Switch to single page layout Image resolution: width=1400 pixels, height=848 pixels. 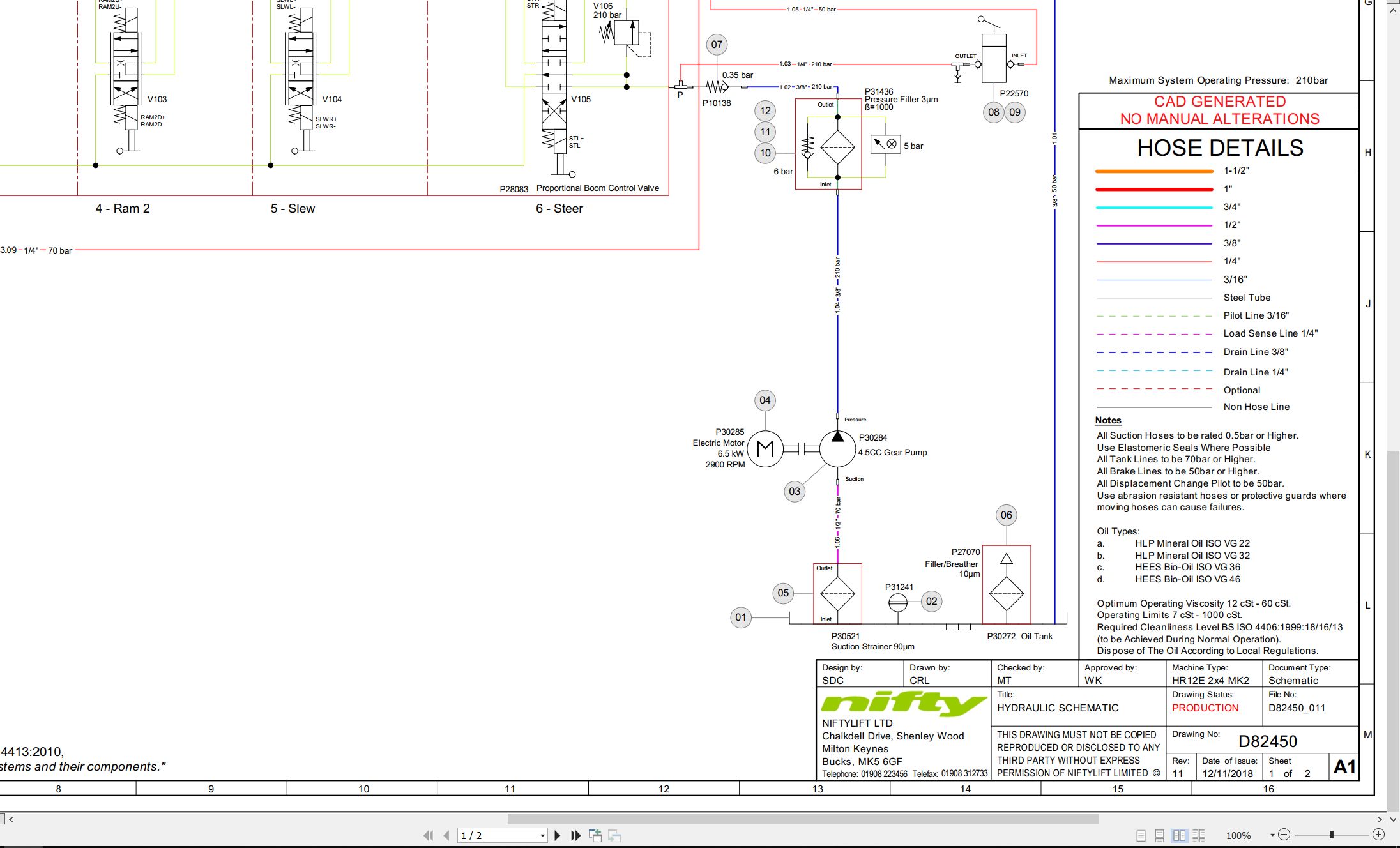(x=1141, y=835)
